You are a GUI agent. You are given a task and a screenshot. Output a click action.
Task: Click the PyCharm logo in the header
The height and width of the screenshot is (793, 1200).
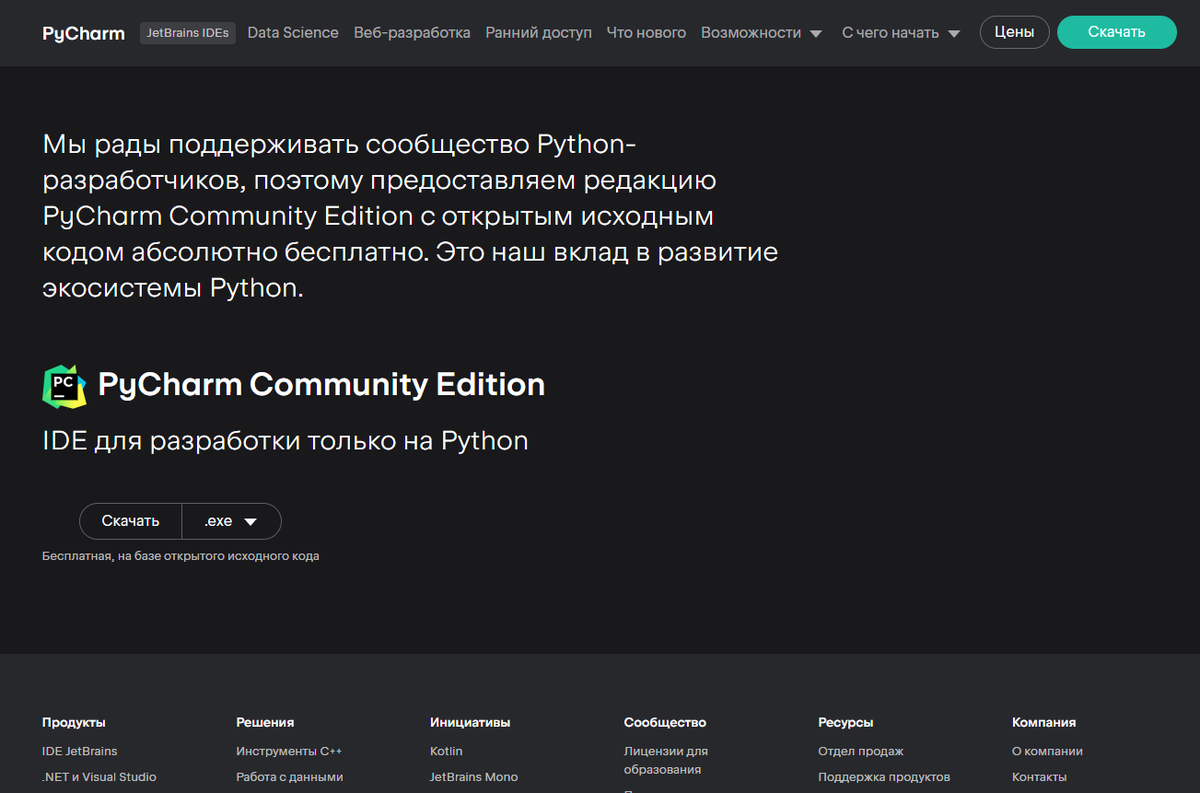tap(83, 32)
